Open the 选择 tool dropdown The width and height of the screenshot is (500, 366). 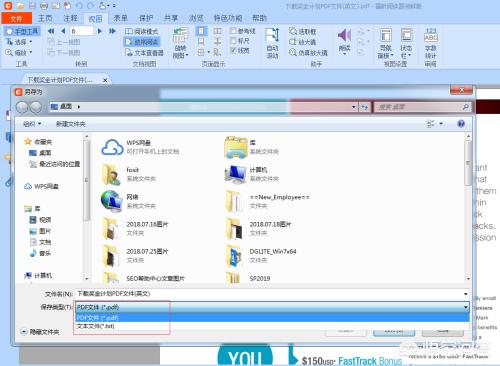click(x=19, y=42)
